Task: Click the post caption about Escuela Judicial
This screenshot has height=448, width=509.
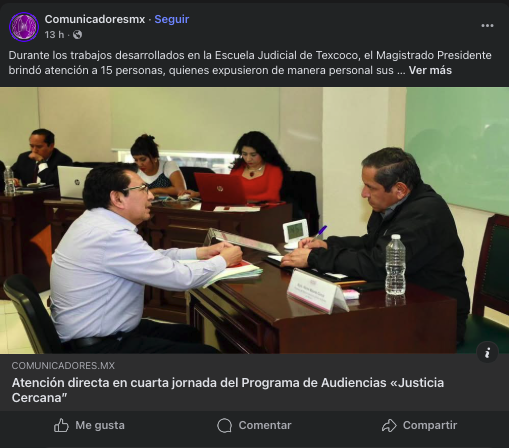Action: click(250, 63)
